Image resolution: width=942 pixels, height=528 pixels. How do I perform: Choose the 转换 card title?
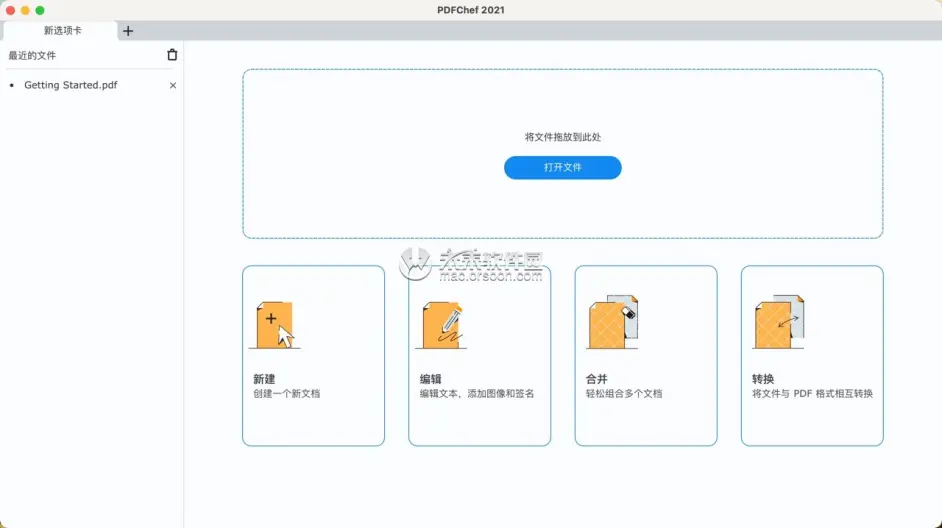(763, 379)
